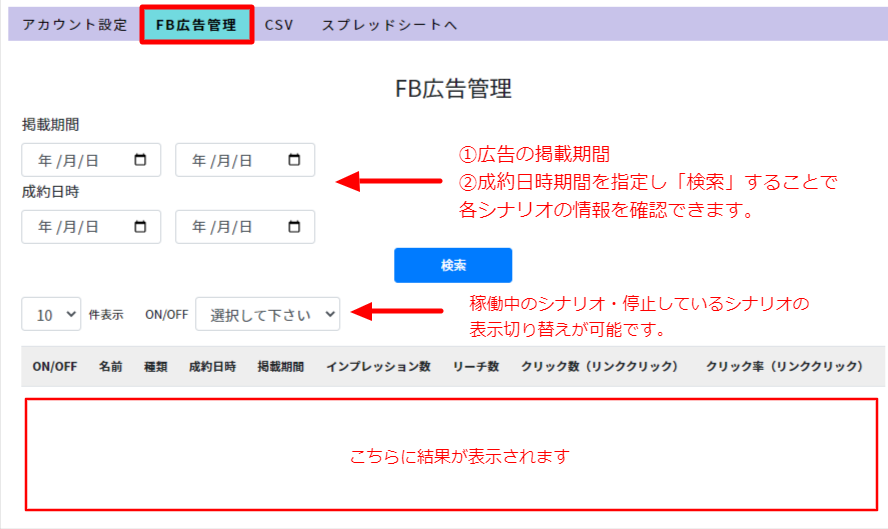Click the 掲載期間 label above date fields
The height and width of the screenshot is (529, 888).
(50, 125)
